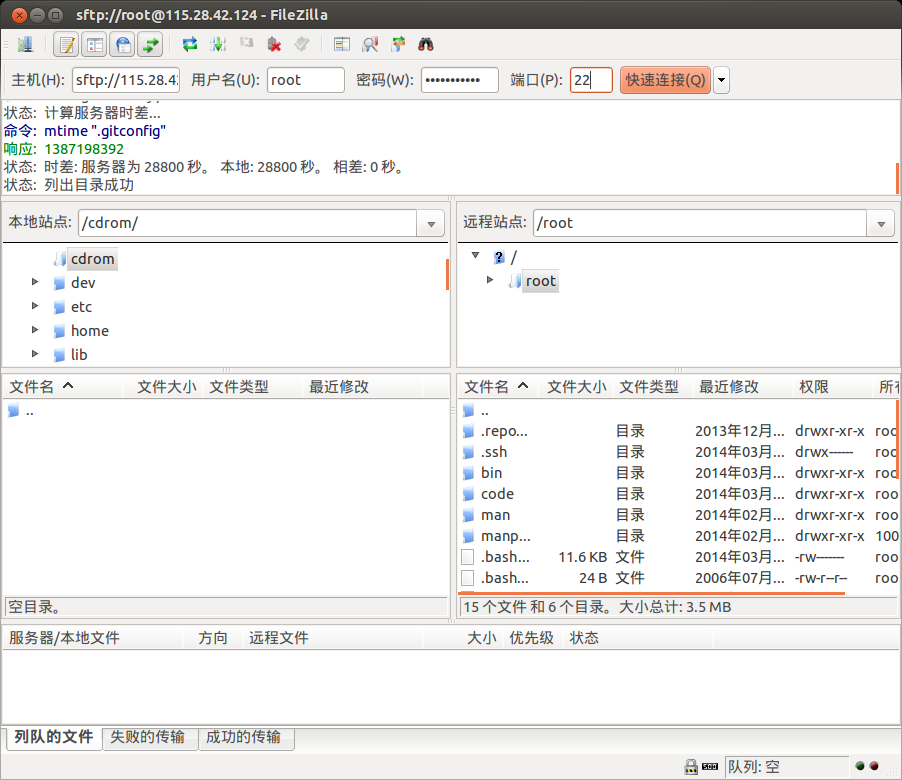
Task: Click the red activity indicator light
Action: pyautogui.click(x=874, y=766)
